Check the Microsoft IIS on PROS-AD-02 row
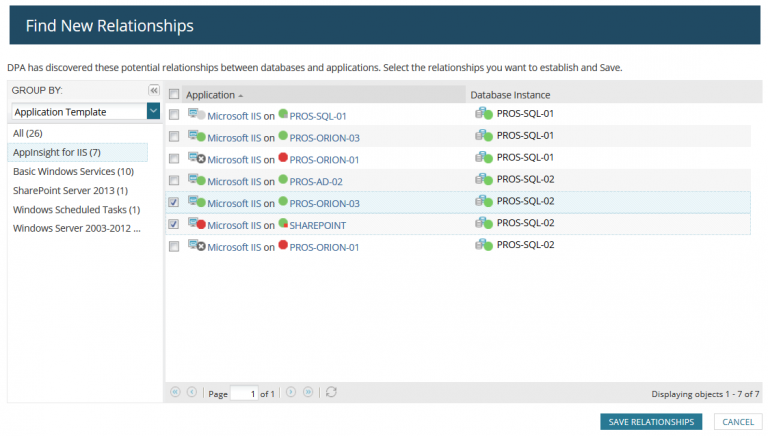The image size is (768, 436). 174,180
